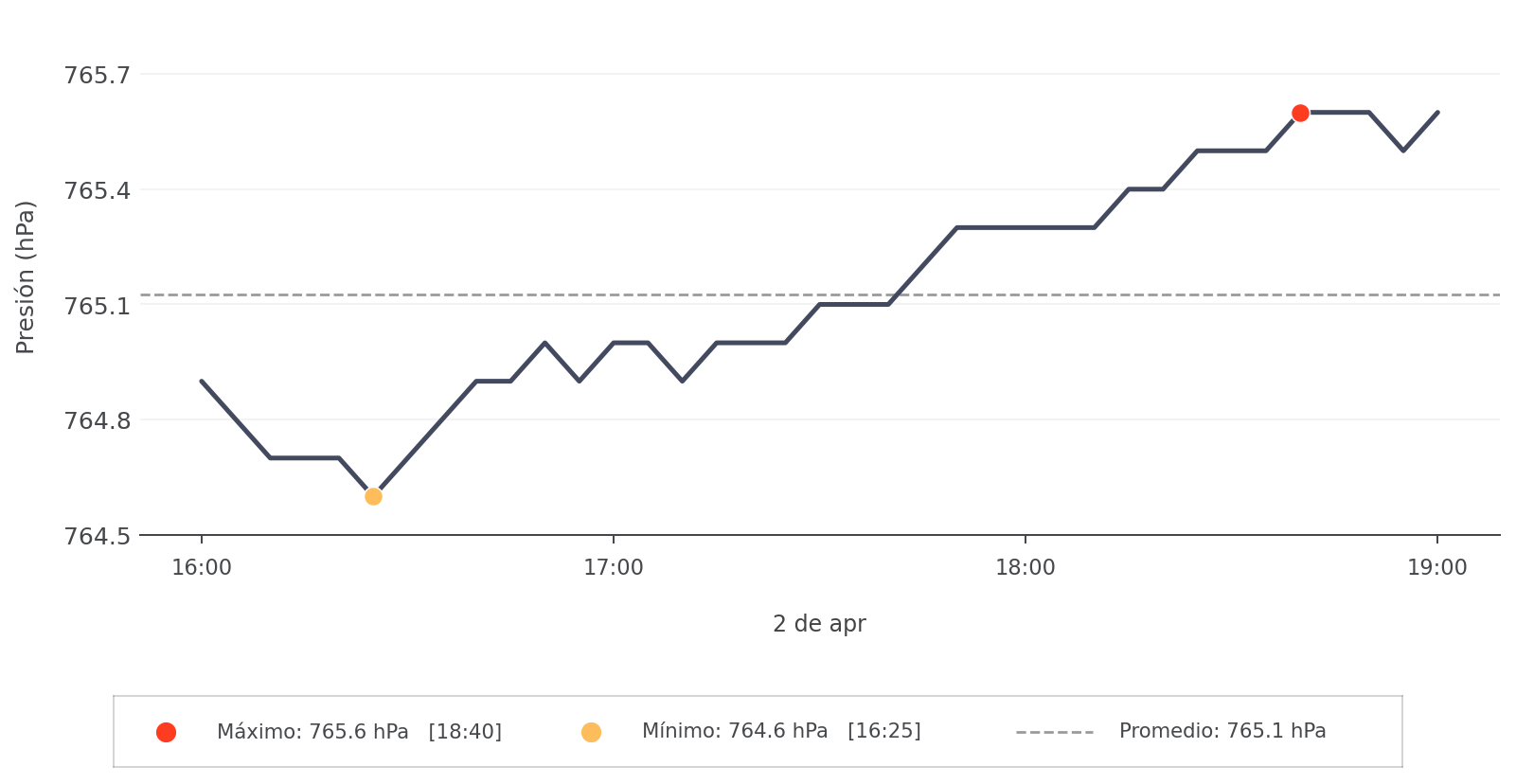Click the 764.5 y-axis label
Viewport: 1516px width, 784px height.
[98, 536]
